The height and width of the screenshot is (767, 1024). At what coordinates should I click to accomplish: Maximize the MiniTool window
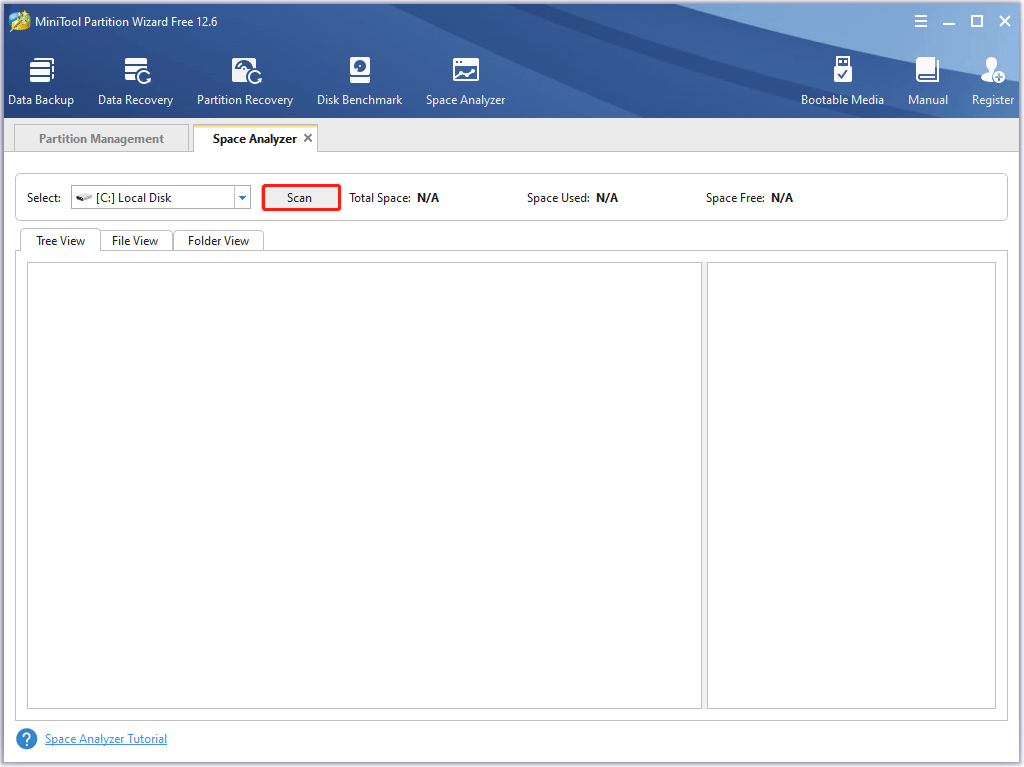977,22
